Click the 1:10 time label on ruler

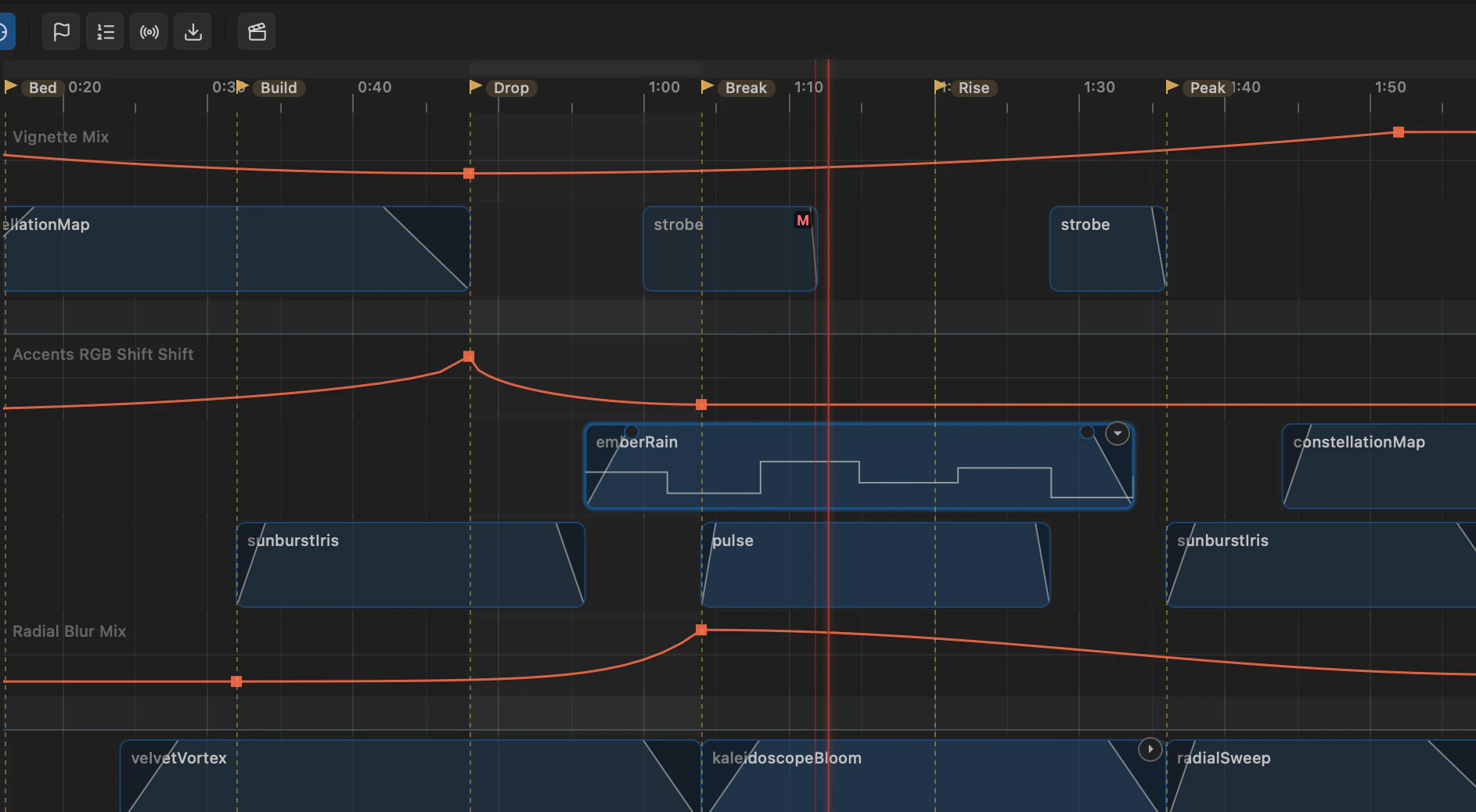[x=808, y=87]
